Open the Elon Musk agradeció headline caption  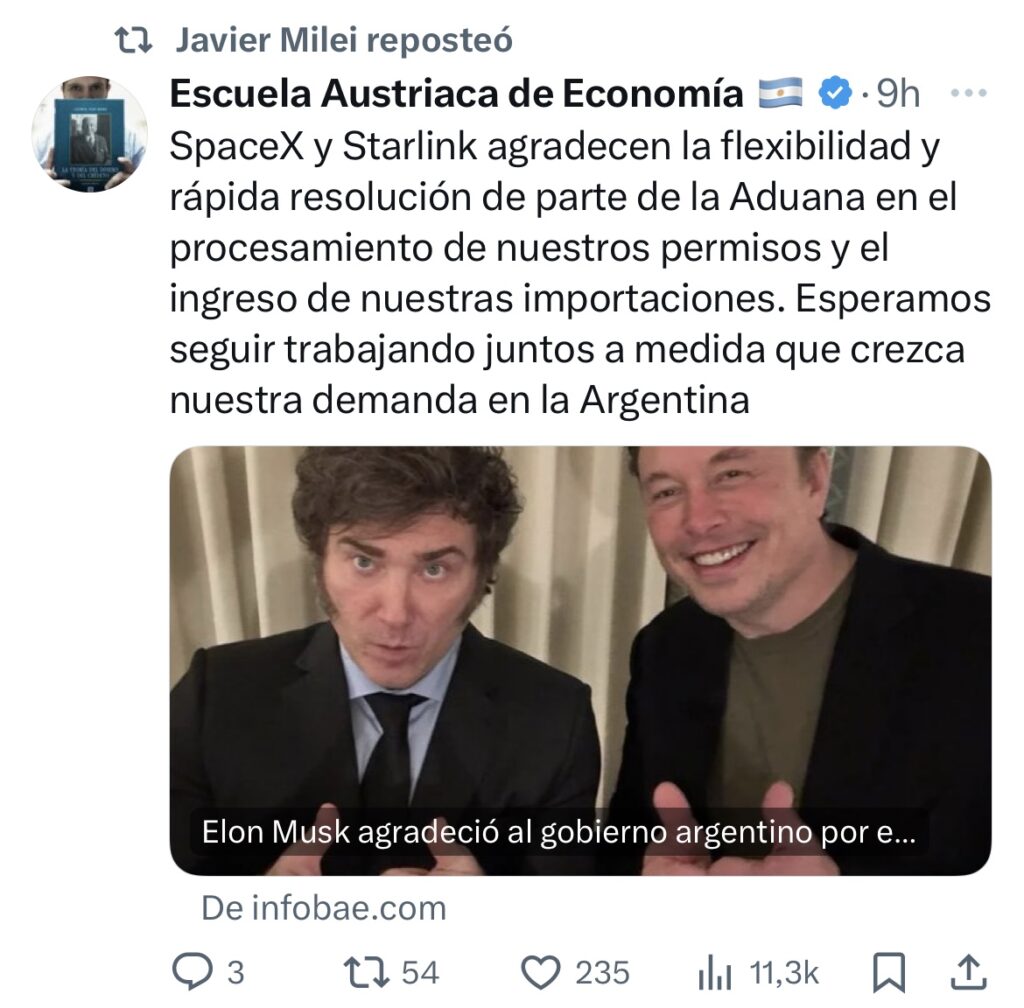tap(558, 832)
